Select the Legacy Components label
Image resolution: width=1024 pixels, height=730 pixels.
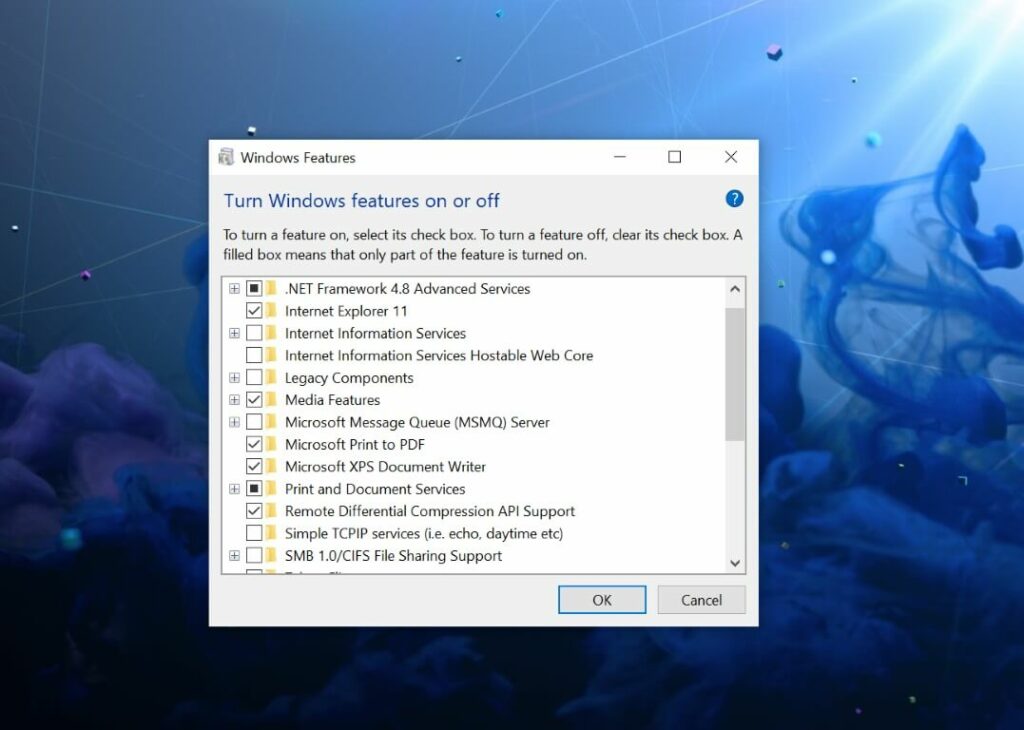pos(349,378)
